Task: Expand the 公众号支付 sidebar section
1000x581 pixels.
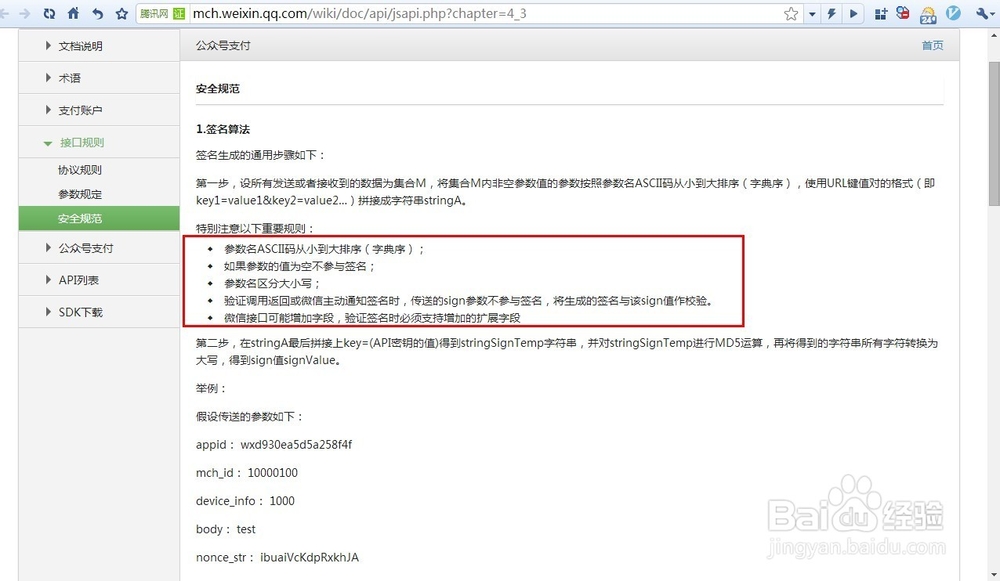Action: pos(99,248)
